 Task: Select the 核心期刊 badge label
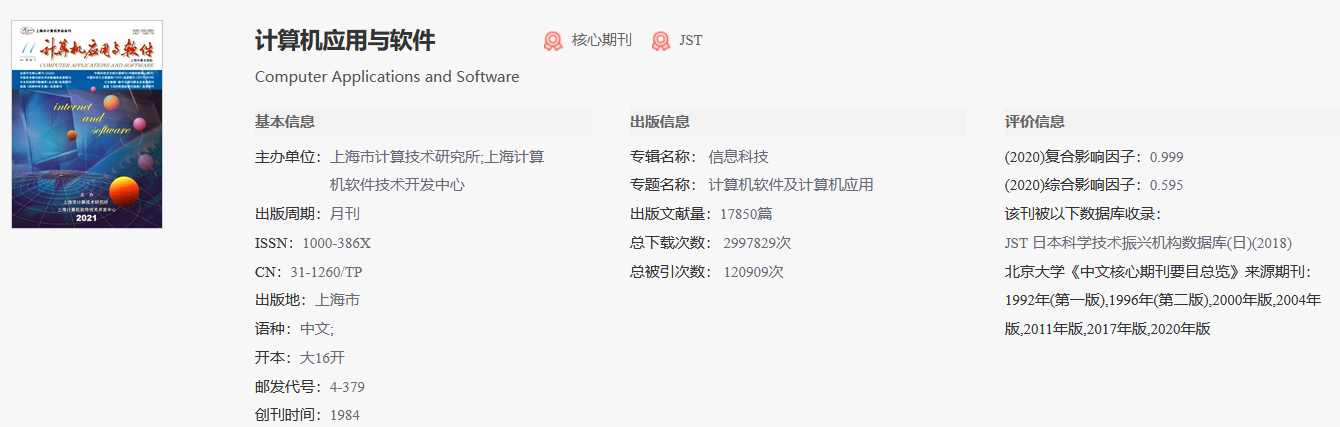pos(602,41)
